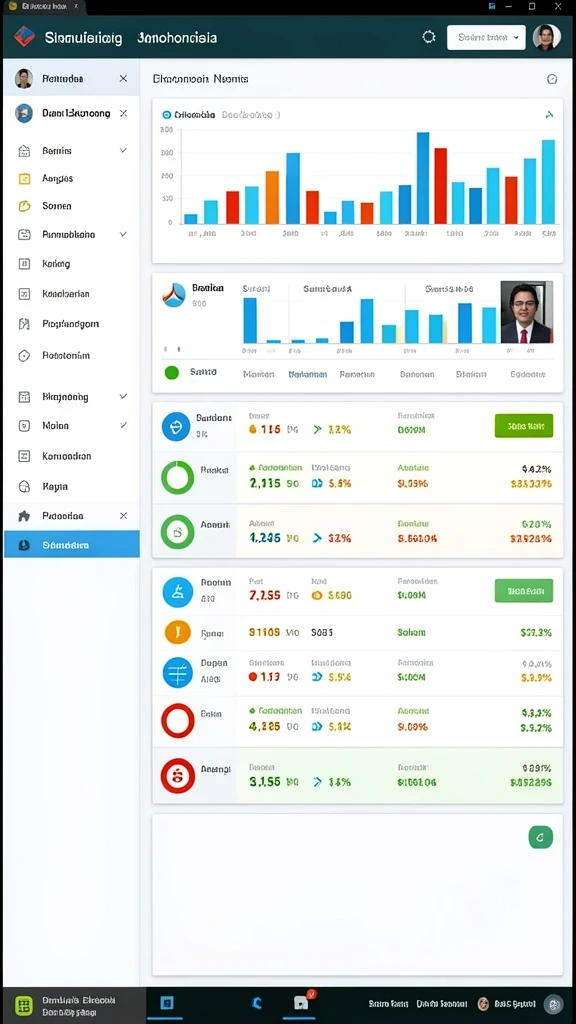Toggle the green Sanno dot under the second chart
This screenshot has height=1024, width=576.
click(x=172, y=372)
